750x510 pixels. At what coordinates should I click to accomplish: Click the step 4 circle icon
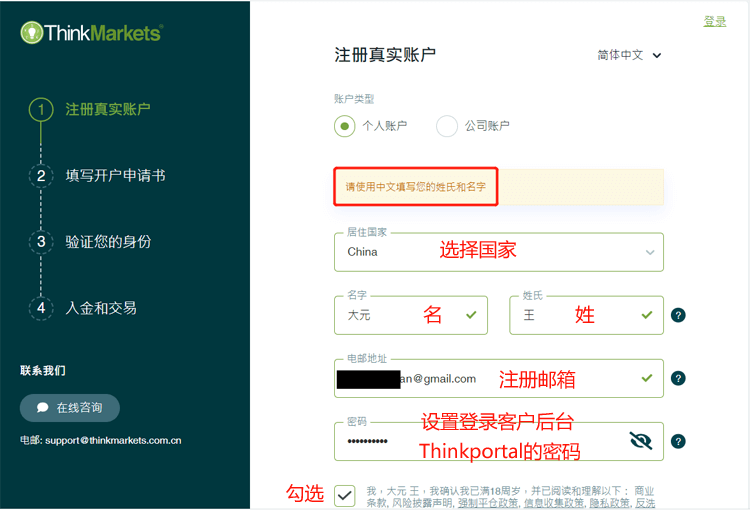41,308
